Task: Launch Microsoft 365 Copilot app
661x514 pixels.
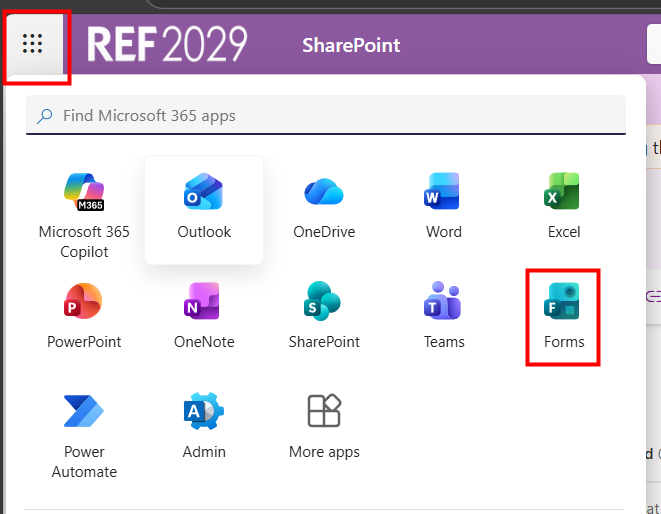Action: [x=84, y=214]
